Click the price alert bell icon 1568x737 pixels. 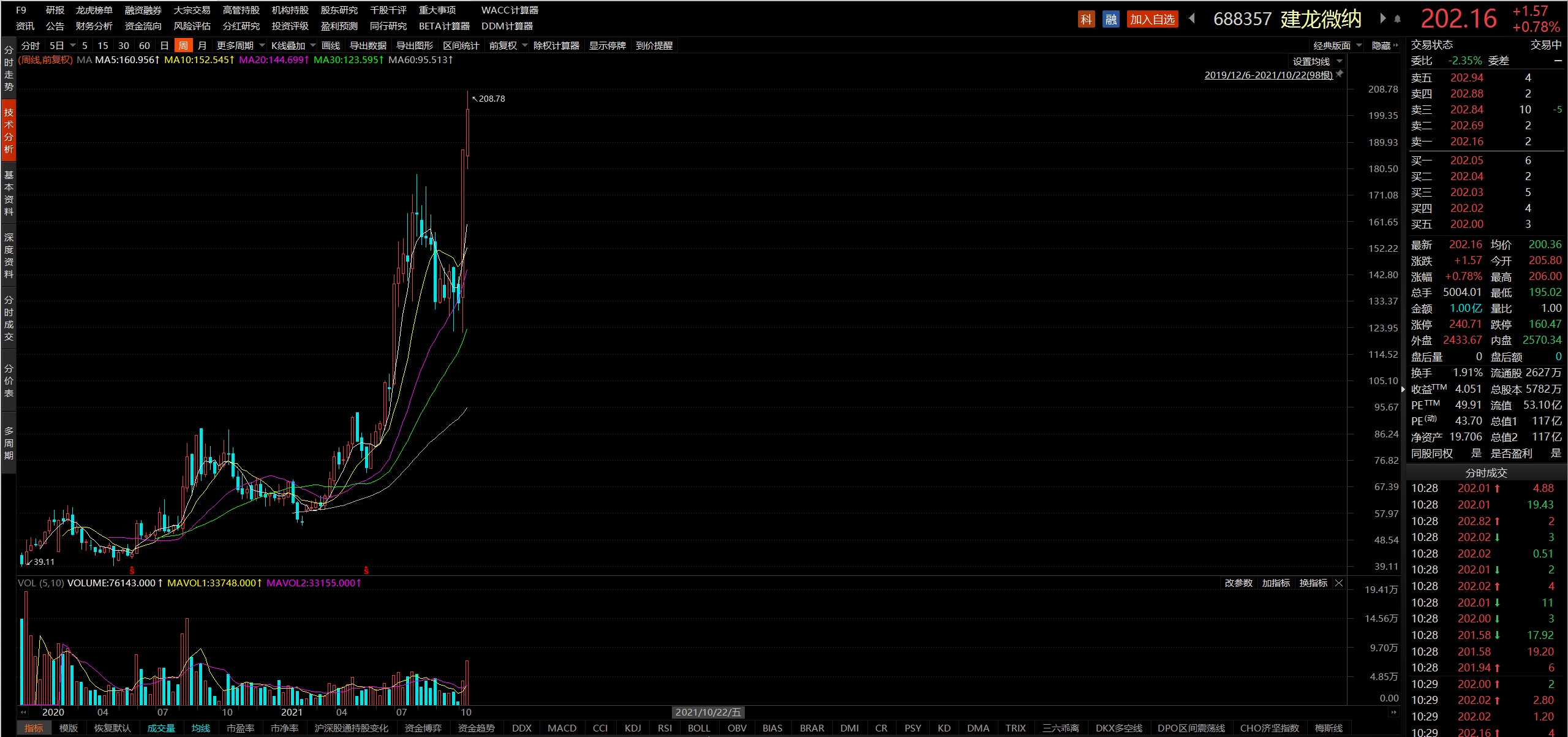pyautogui.click(x=1397, y=19)
